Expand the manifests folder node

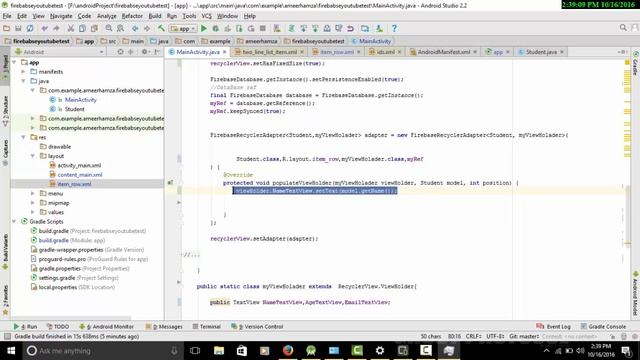coord(24,72)
